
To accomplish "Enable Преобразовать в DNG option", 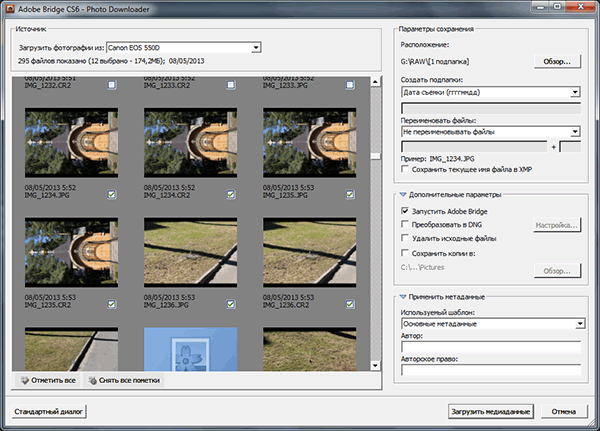I will (x=405, y=224).
